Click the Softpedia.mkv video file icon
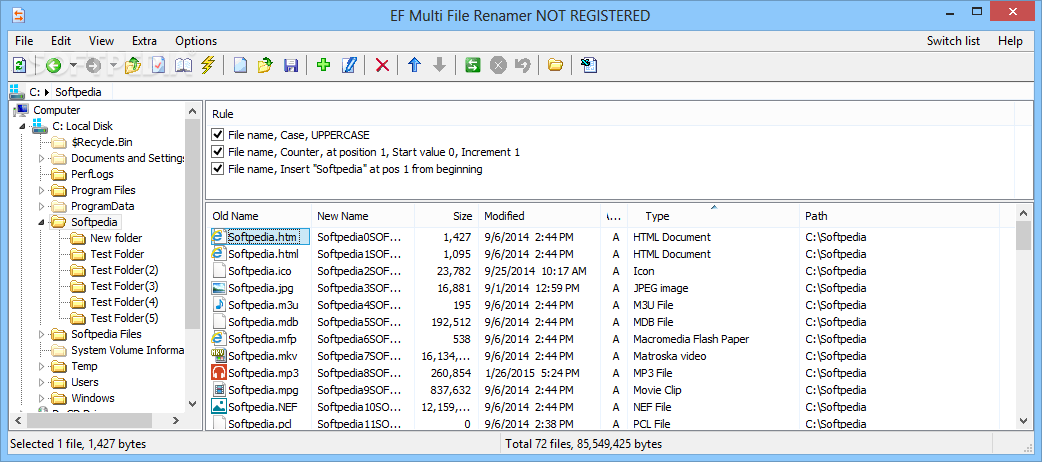Image resolution: width=1042 pixels, height=462 pixels. 219,356
